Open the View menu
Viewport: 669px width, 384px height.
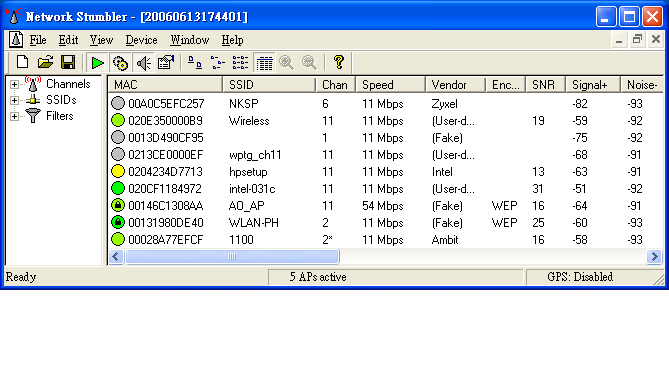(x=101, y=40)
